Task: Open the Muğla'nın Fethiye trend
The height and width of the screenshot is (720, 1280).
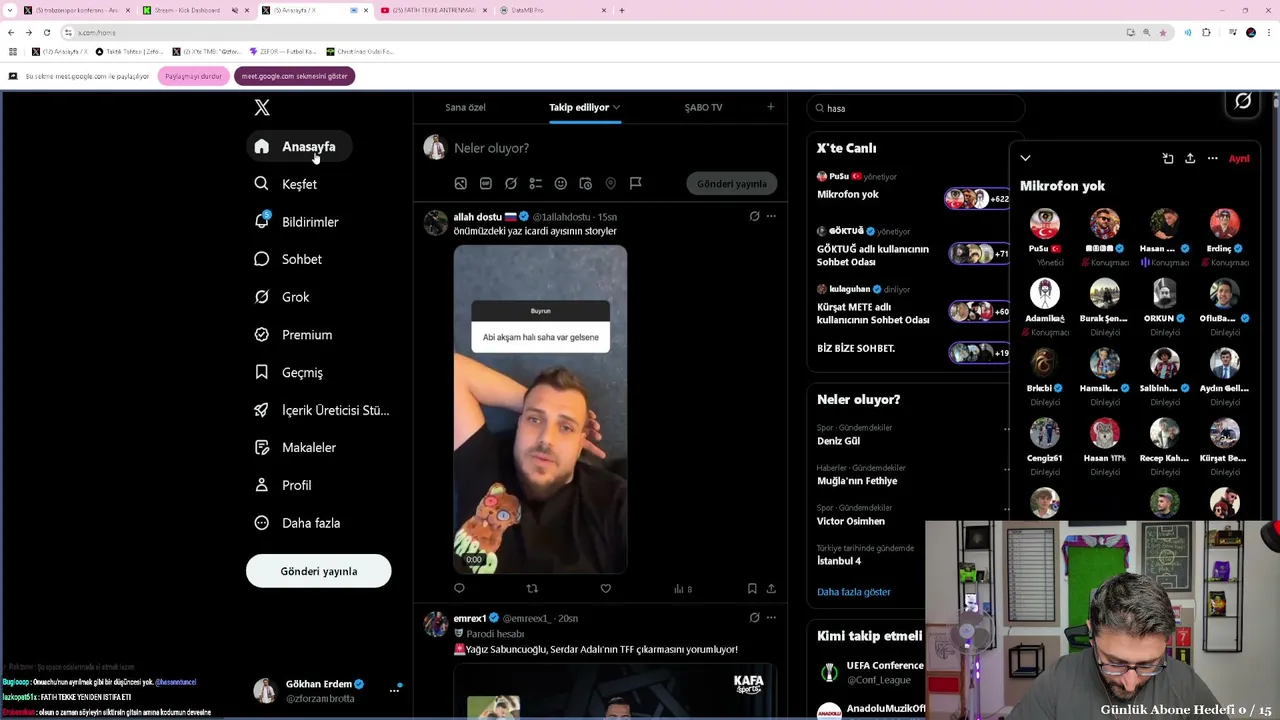Action: click(x=857, y=481)
